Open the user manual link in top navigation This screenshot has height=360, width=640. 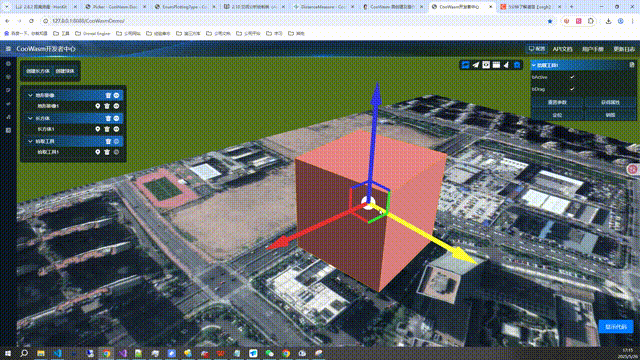[x=593, y=49]
